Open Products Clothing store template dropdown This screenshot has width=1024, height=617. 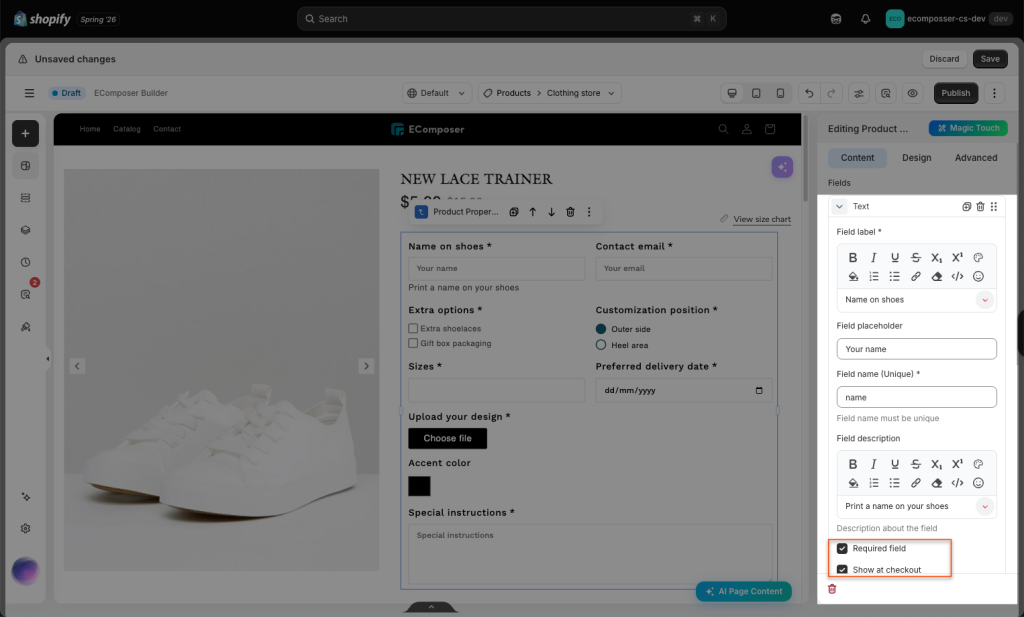pyautogui.click(x=549, y=93)
